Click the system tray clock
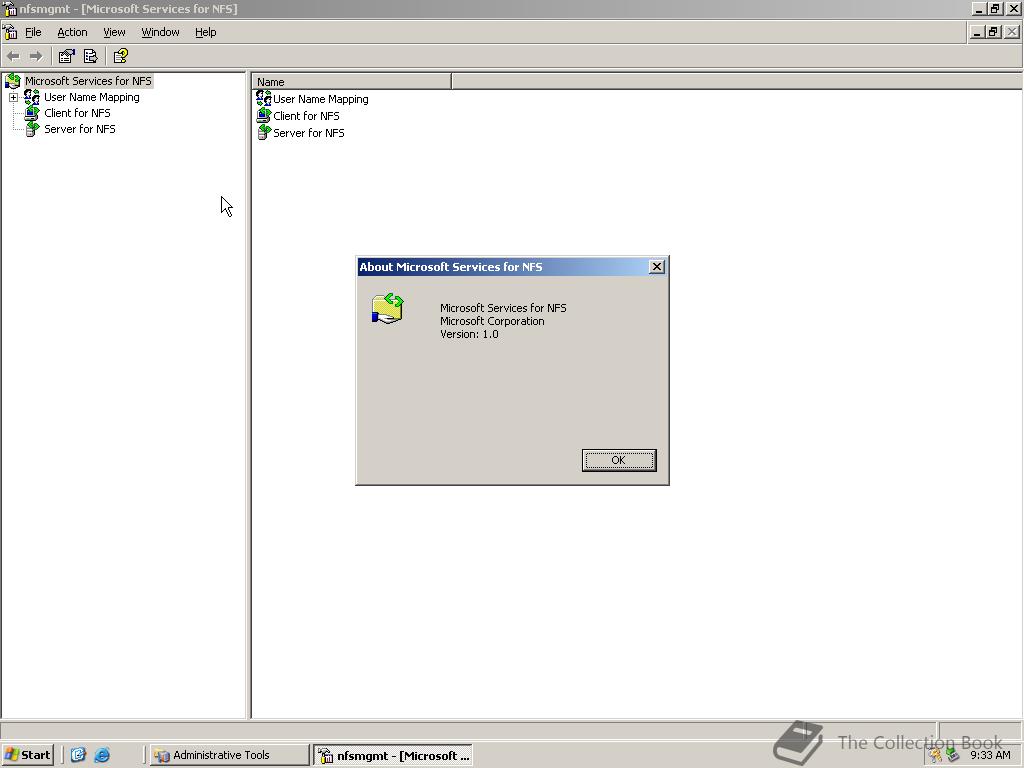The width and height of the screenshot is (1024, 768). [x=990, y=755]
